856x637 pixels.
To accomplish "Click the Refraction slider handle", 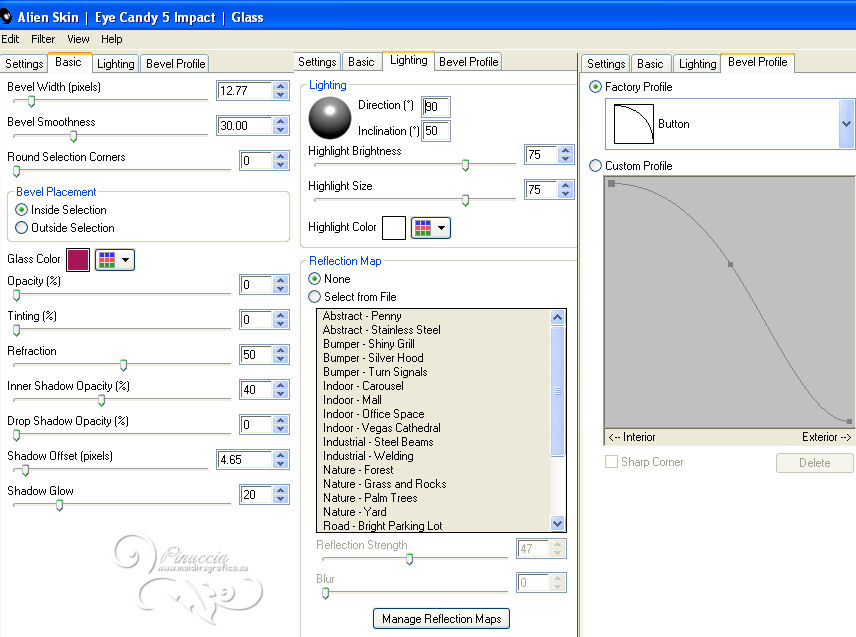I will [x=123, y=365].
